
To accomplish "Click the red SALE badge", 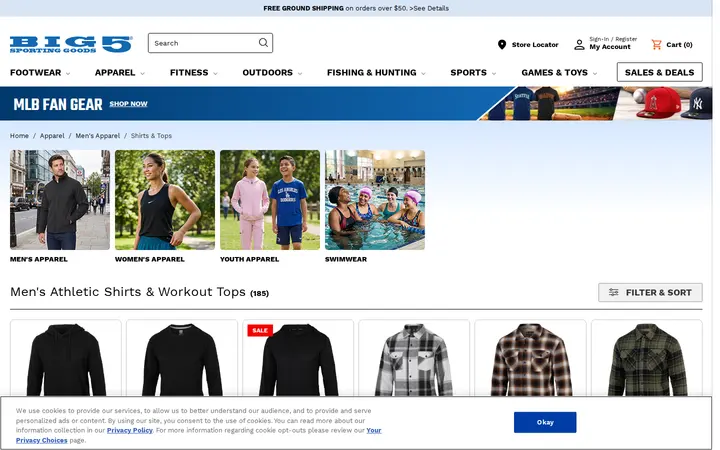I will coord(260,330).
